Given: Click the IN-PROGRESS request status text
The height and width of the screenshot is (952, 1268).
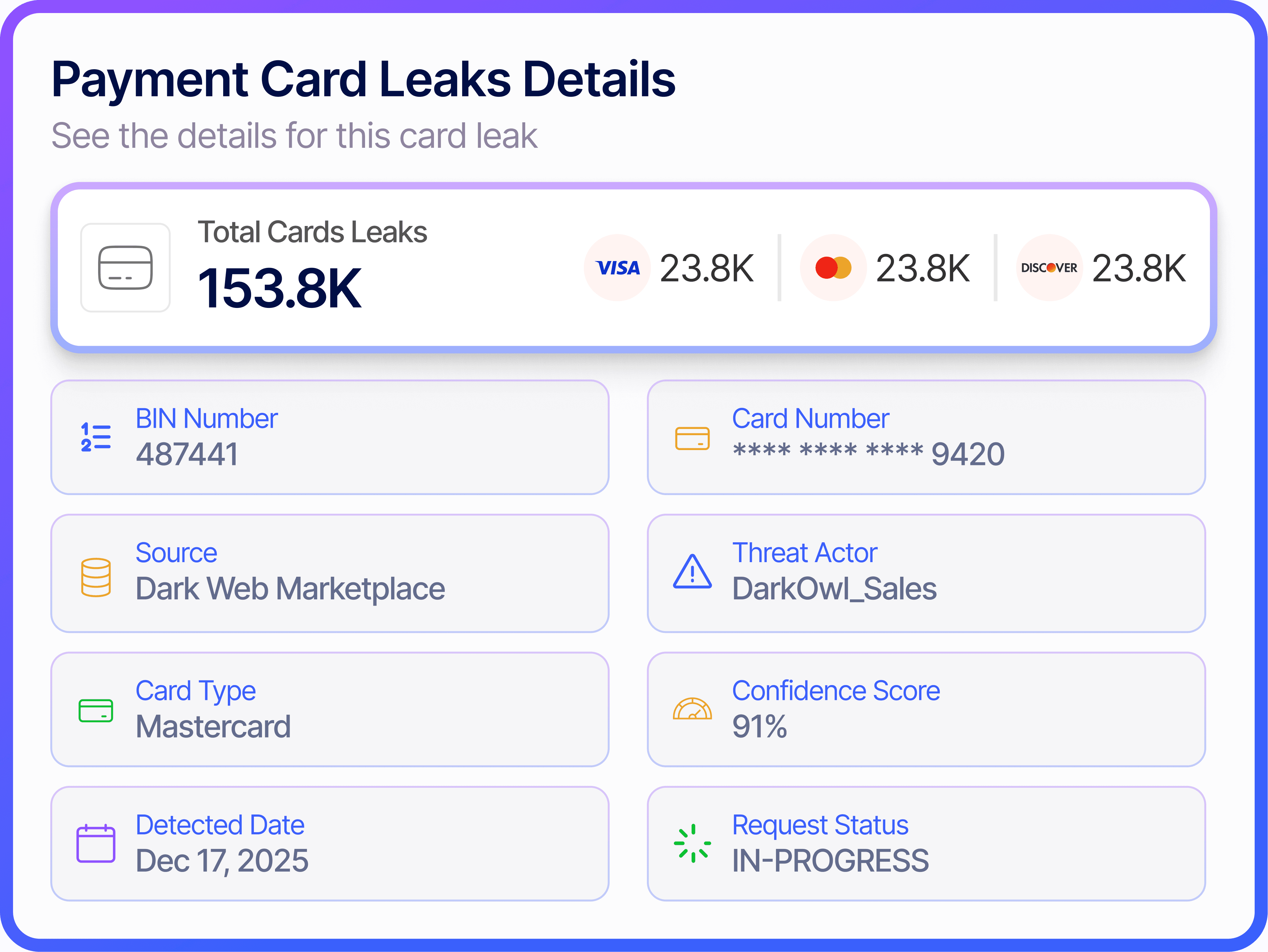Looking at the screenshot, I should click(x=830, y=861).
